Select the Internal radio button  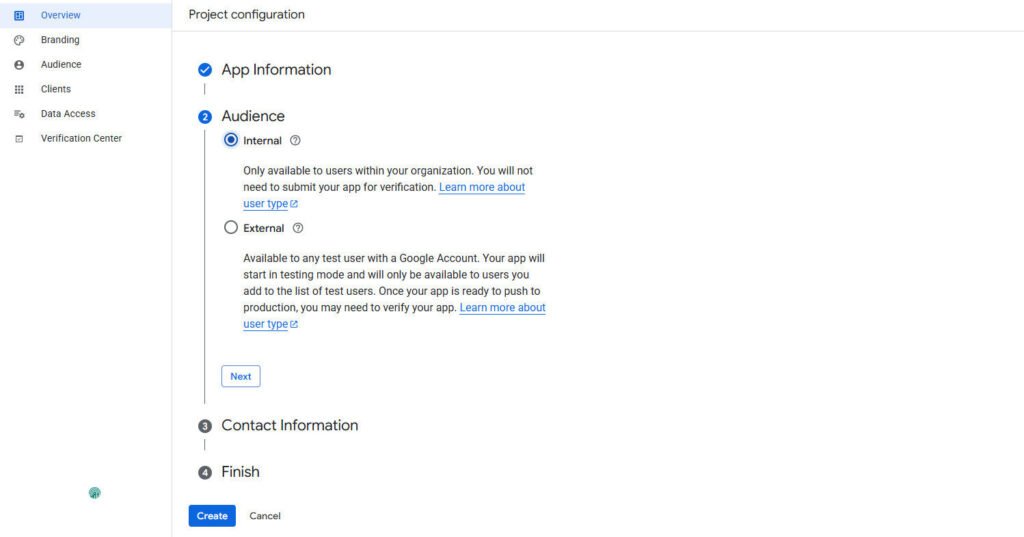pos(231,140)
